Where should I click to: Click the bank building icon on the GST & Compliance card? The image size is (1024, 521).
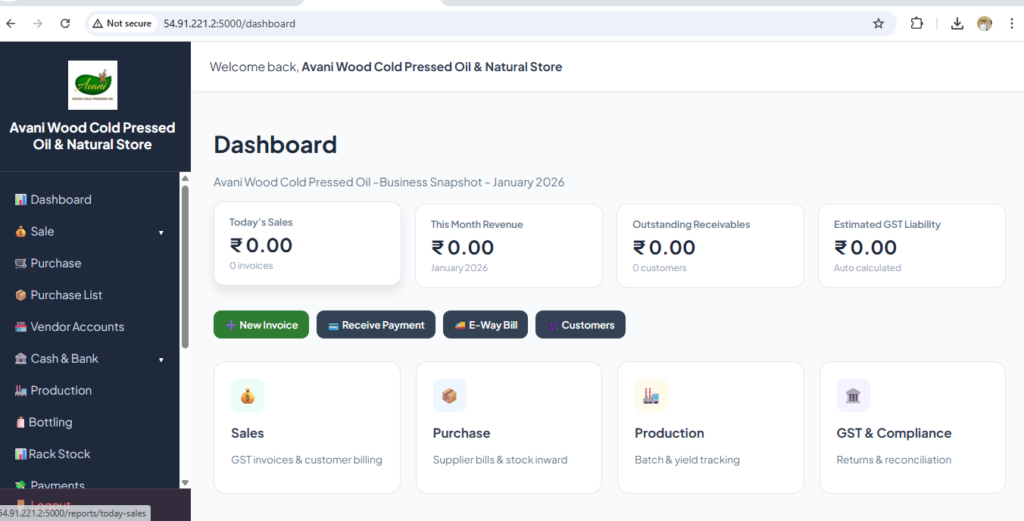coord(853,396)
